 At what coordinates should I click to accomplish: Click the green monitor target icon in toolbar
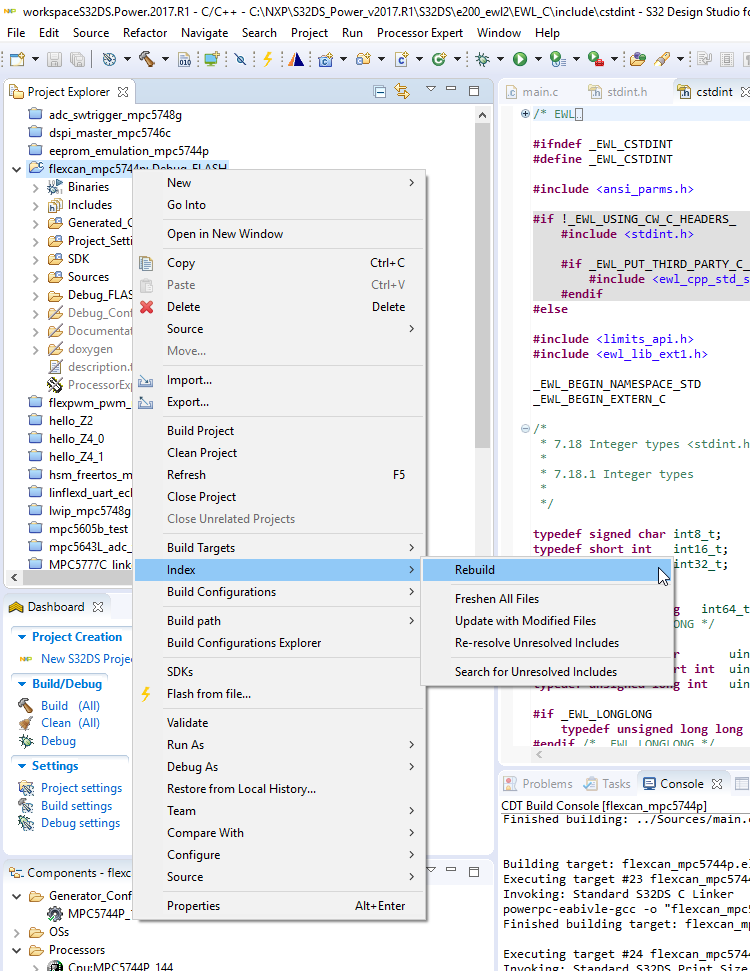click(211, 59)
